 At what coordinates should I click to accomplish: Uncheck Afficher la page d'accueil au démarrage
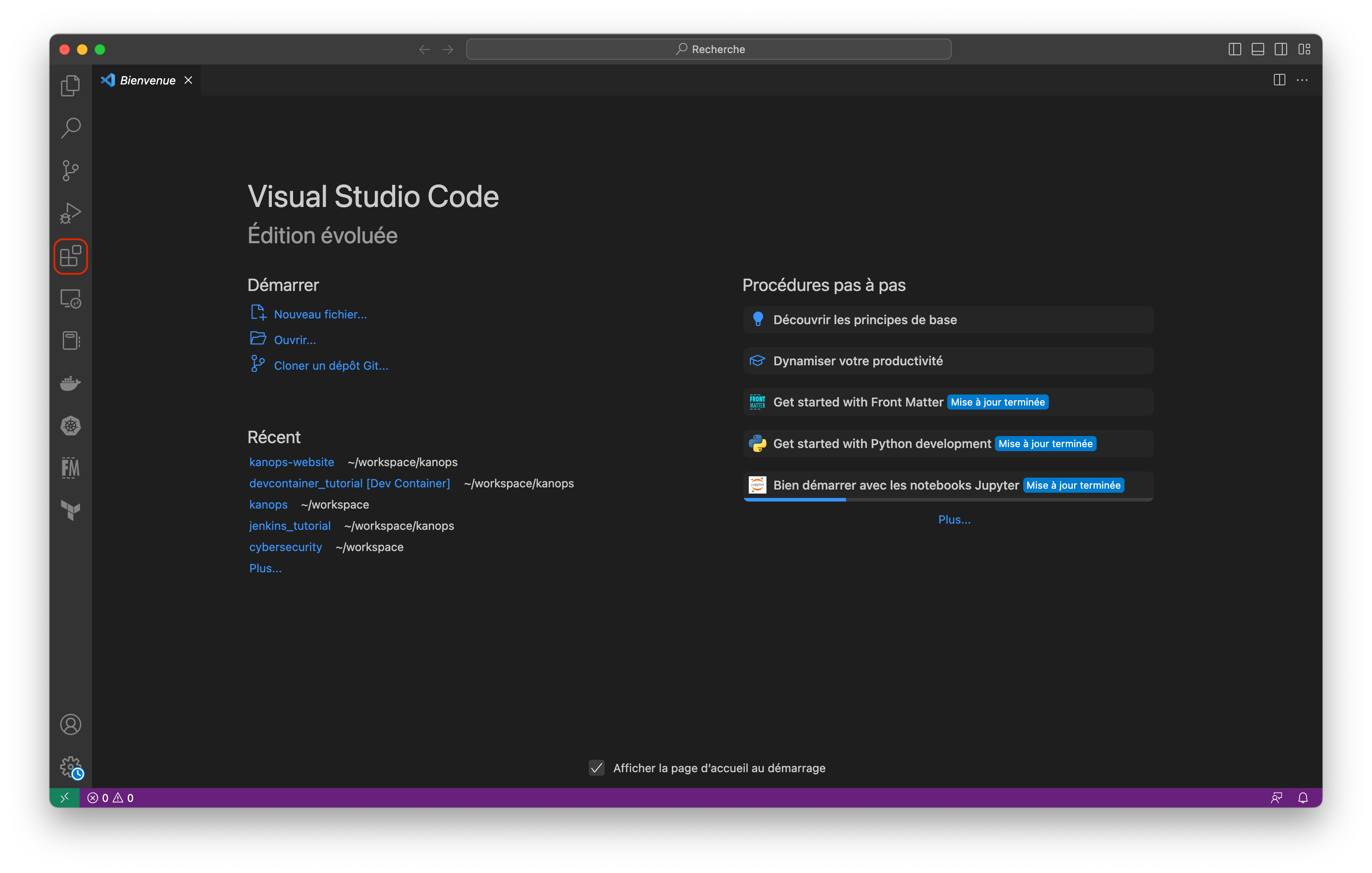[x=596, y=768]
